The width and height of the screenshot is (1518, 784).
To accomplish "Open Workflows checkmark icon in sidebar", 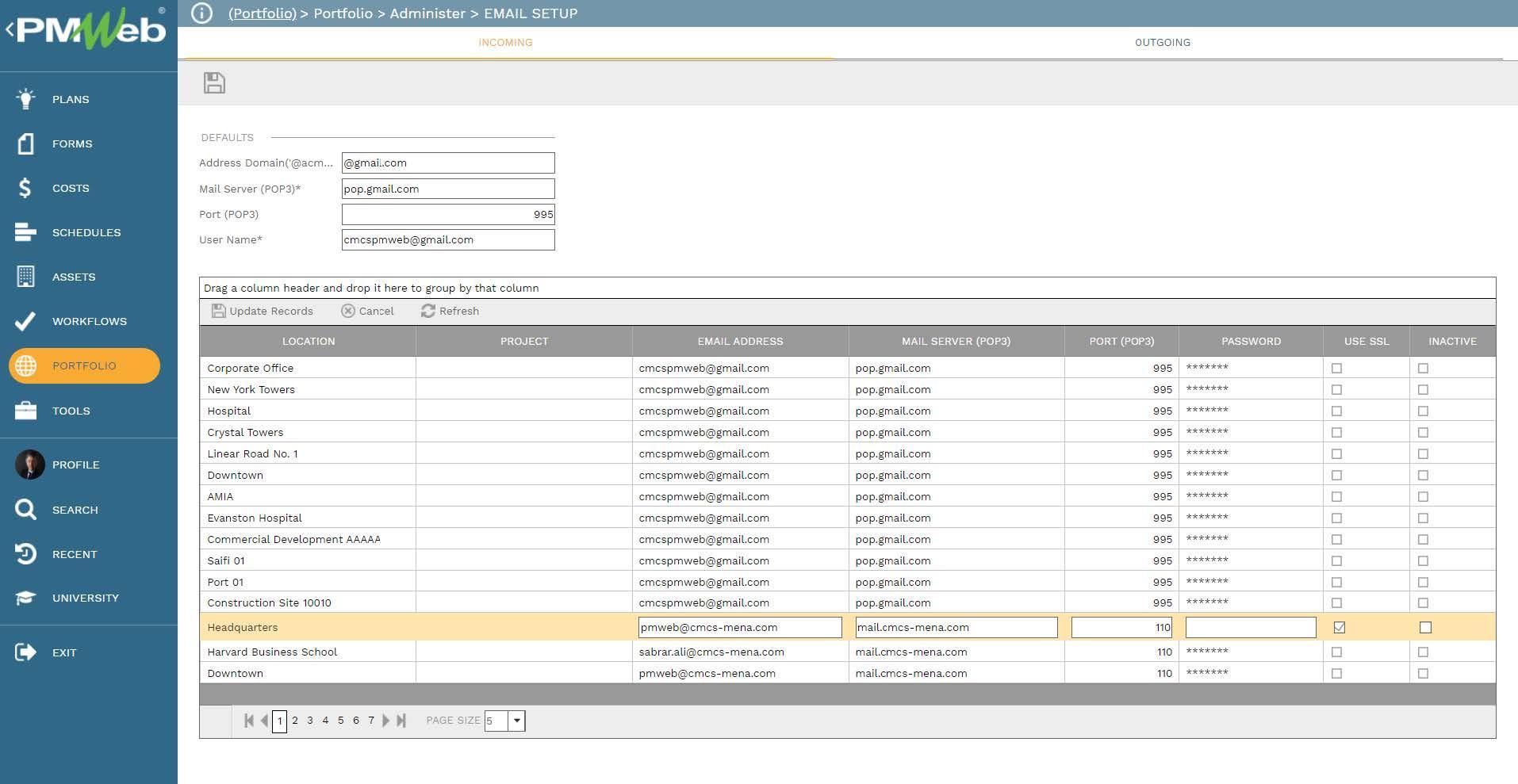I will click(x=25, y=321).
